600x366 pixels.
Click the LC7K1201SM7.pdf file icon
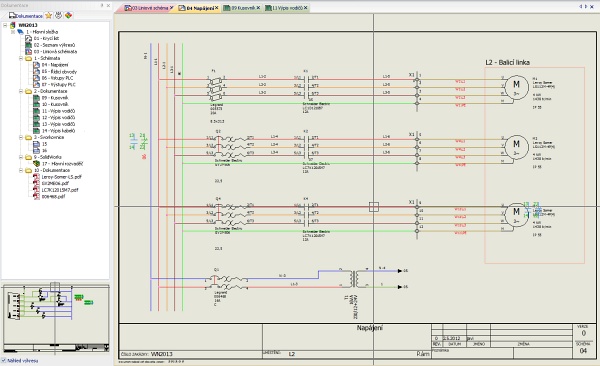point(36,190)
